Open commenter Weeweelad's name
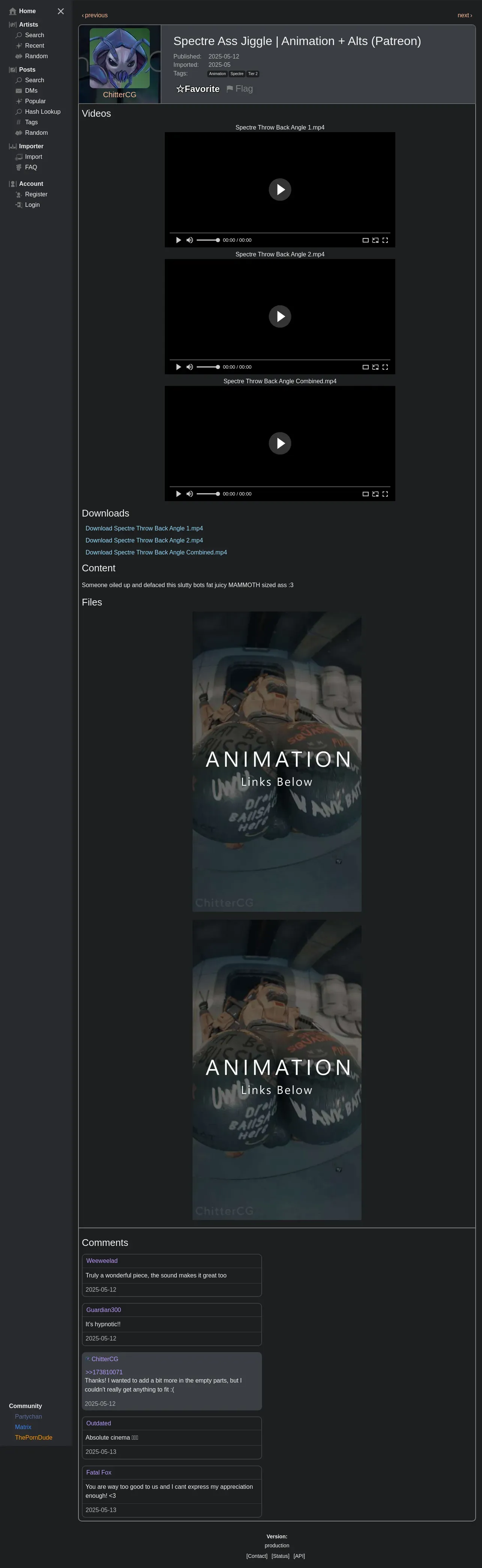Image resolution: width=482 pixels, height=1568 pixels. tap(102, 1261)
